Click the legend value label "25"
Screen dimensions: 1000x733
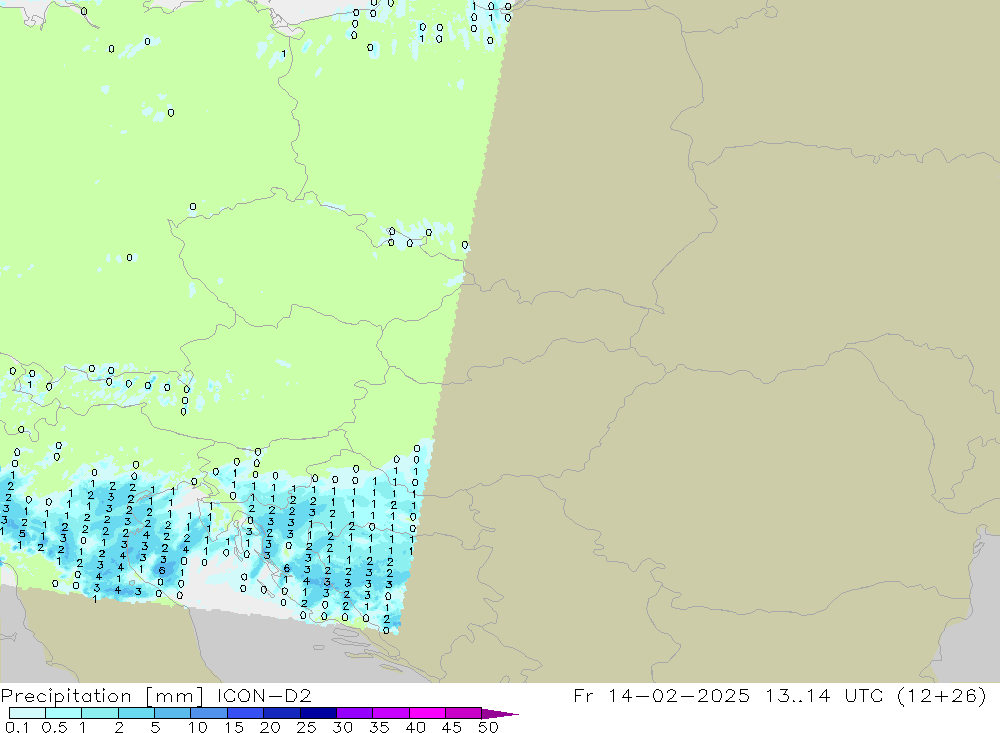point(306,727)
